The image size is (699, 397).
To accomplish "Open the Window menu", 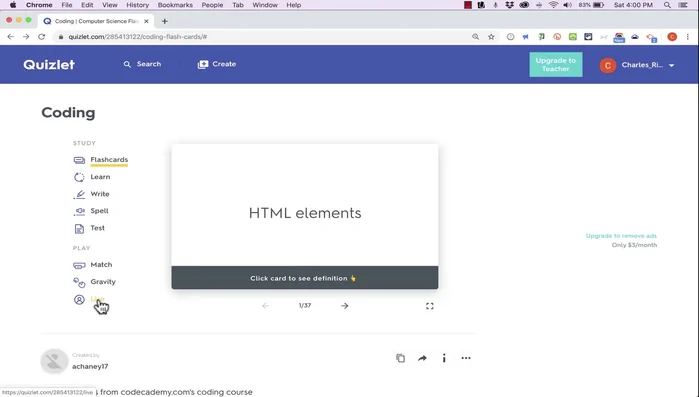I will click(x=265, y=5).
